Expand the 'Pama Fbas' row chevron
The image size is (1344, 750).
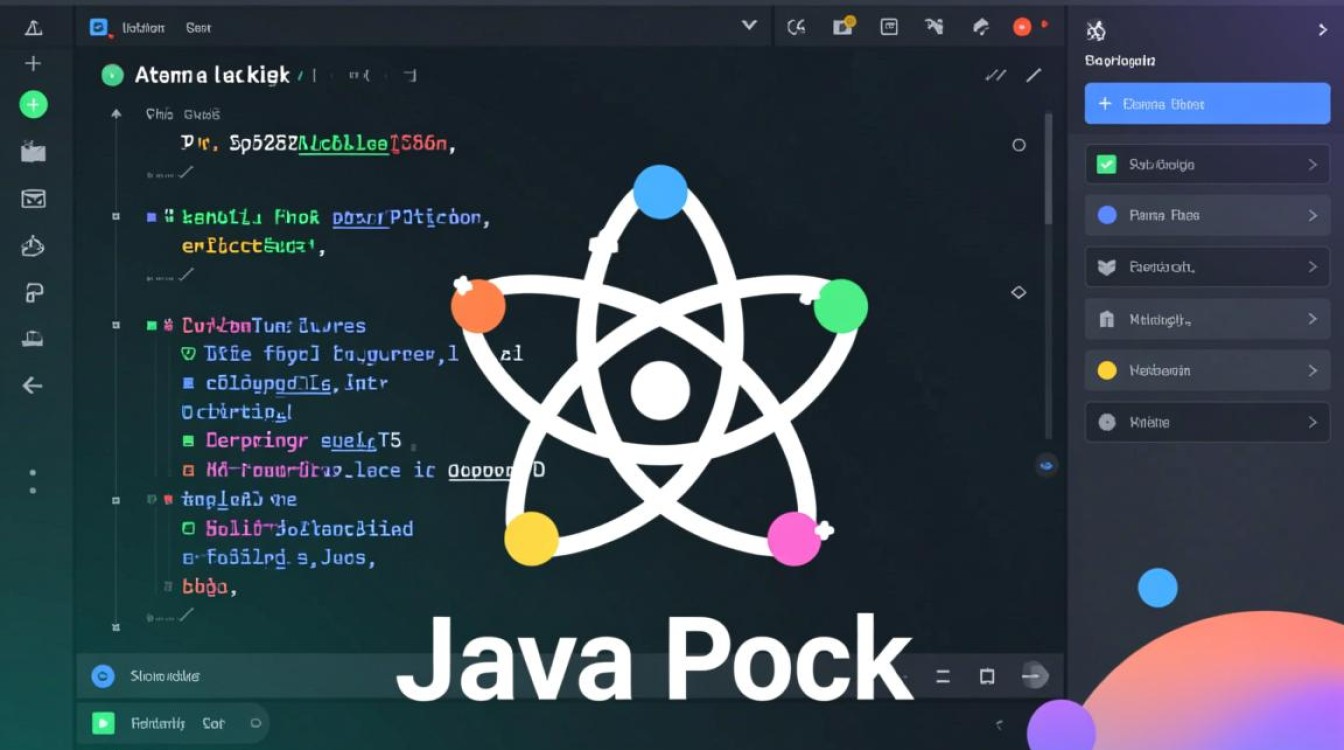tap(1312, 215)
